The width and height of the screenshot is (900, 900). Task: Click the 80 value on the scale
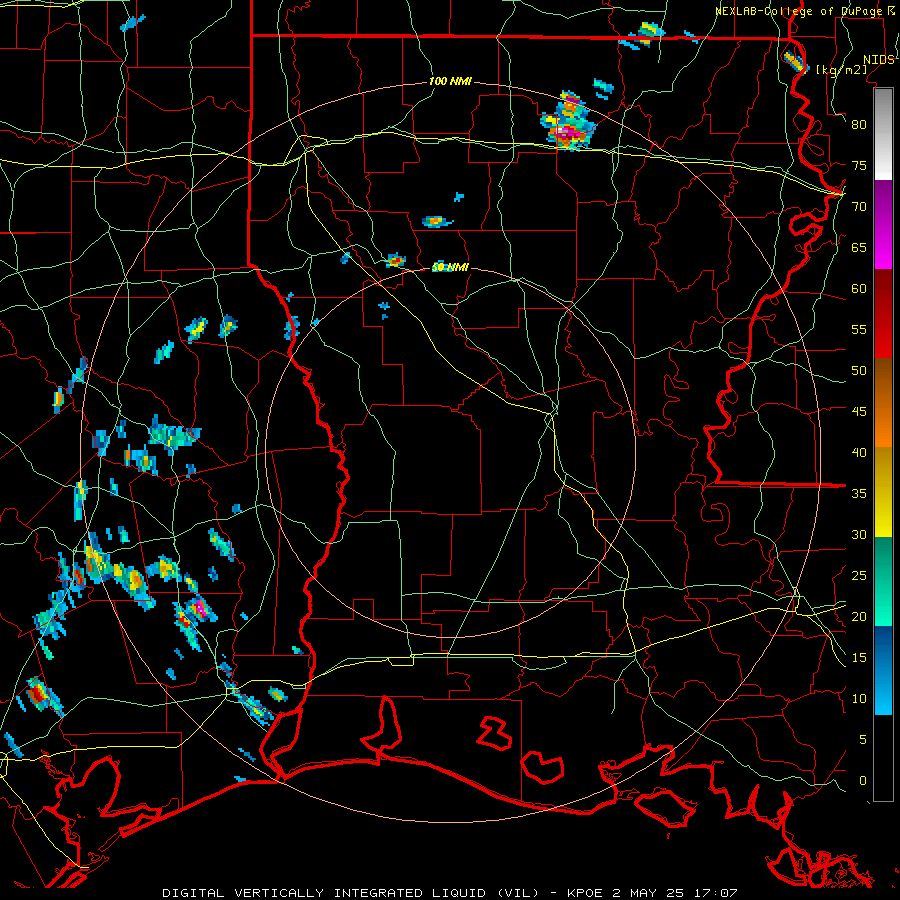[859, 125]
